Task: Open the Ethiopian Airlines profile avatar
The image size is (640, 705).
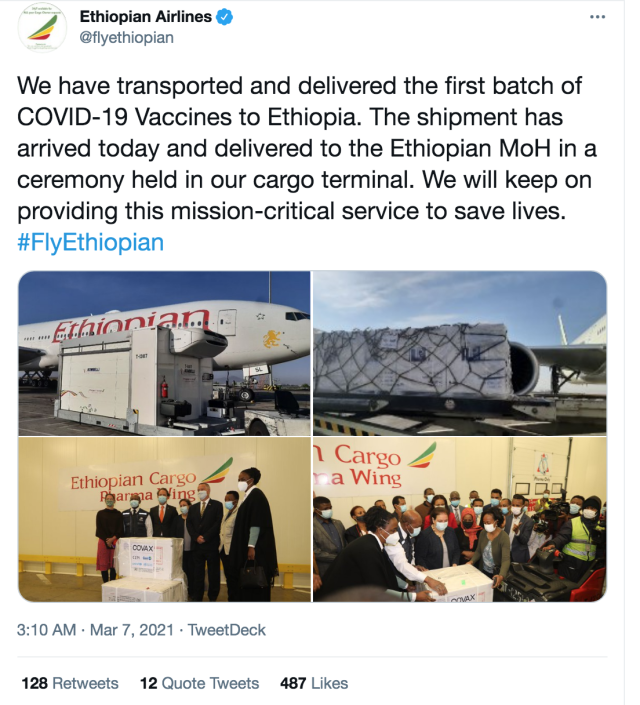Action: pyautogui.click(x=42, y=27)
